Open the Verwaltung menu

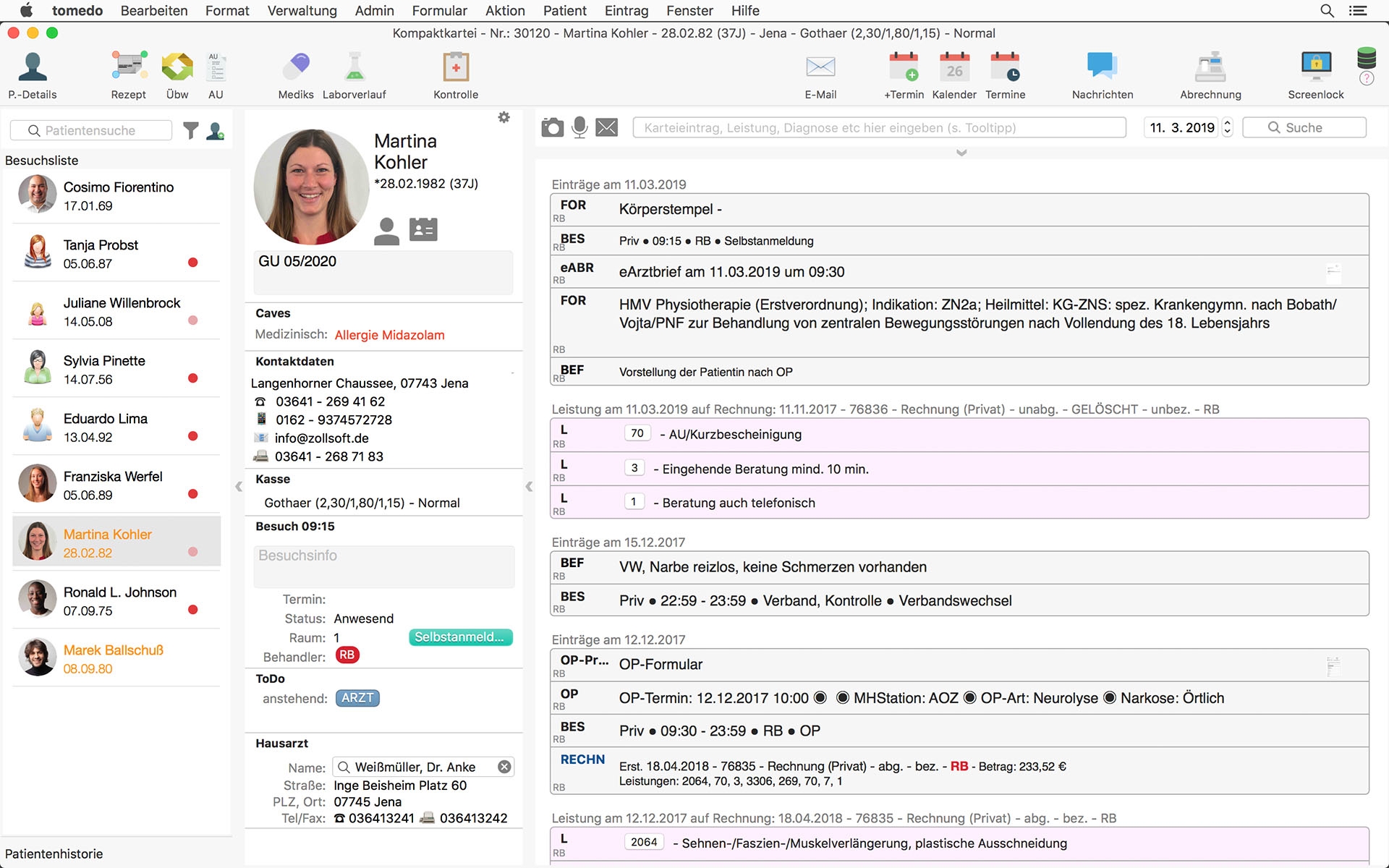pos(302,11)
